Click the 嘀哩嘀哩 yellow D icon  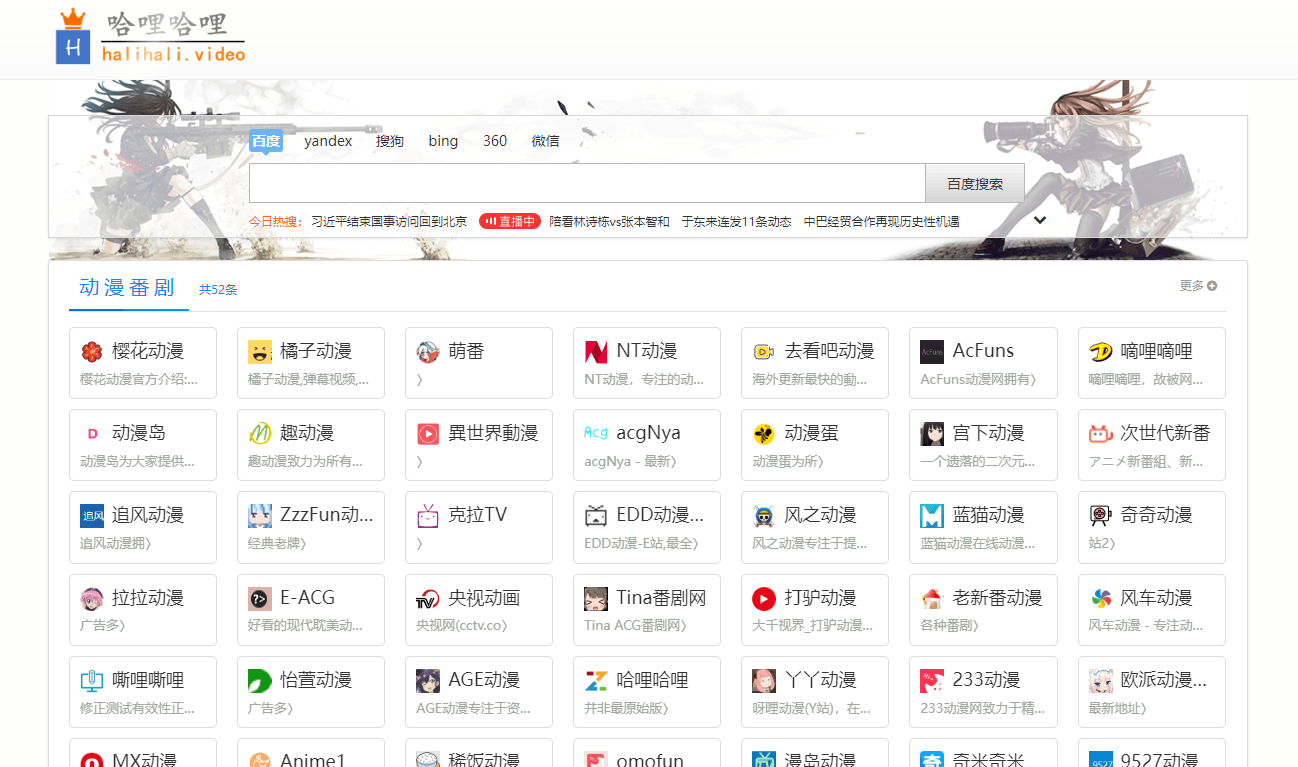(x=1101, y=352)
